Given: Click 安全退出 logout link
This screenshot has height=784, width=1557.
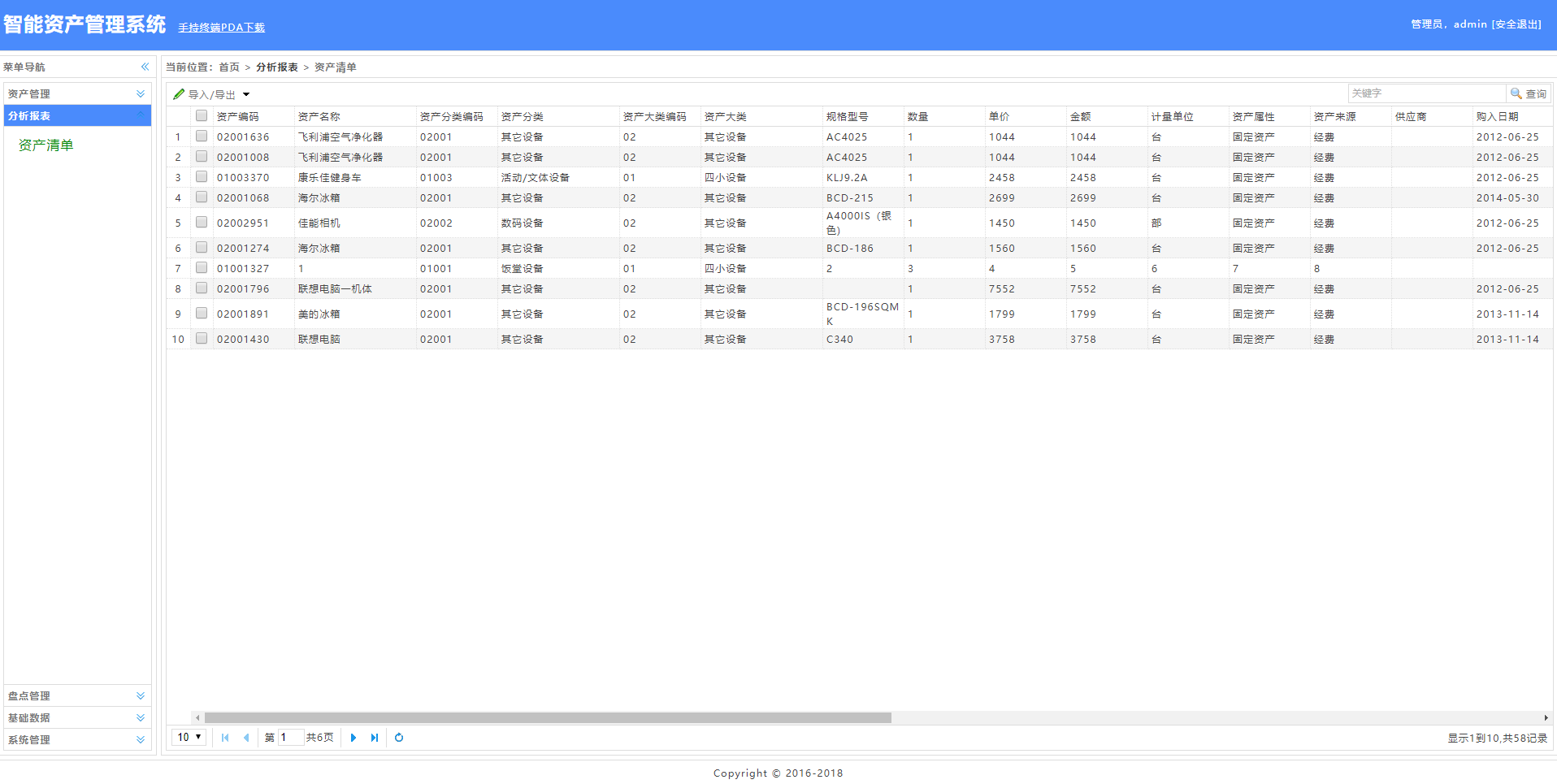Looking at the screenshot, I should [1517, 24].
